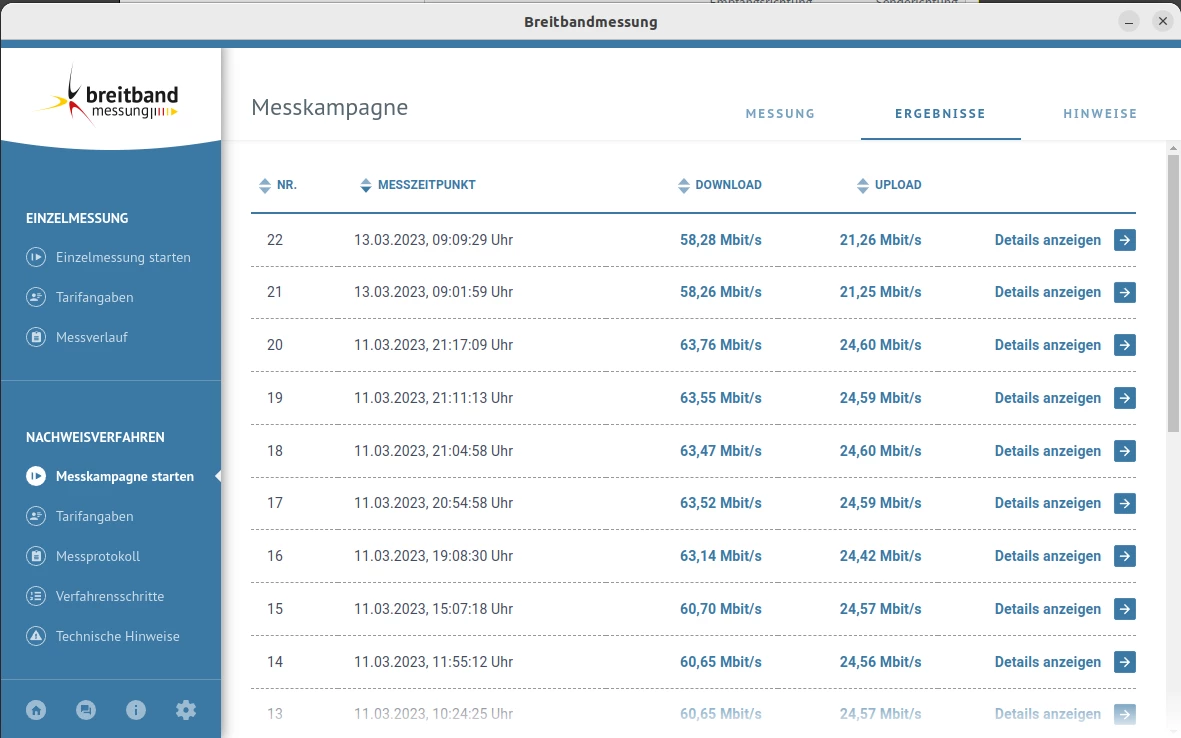Viewport: 1181px width, 738px height.
Task: Click the Einzelmessung starten play icon
Action: click(36, 257)
